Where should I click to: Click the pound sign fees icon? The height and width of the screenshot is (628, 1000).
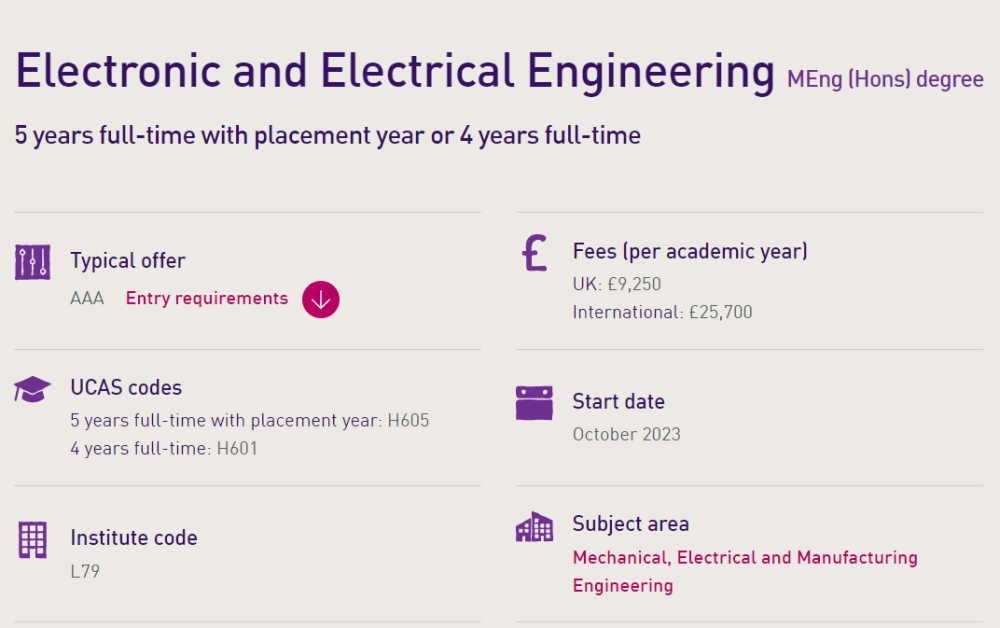[x=534, y=252]
